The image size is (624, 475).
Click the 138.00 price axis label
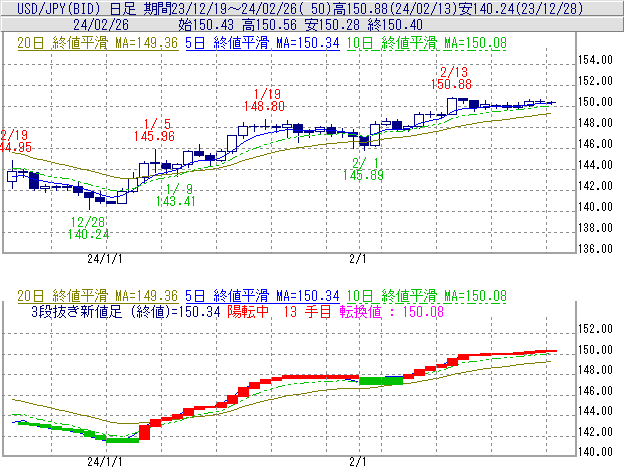click(x=595, y=228)
